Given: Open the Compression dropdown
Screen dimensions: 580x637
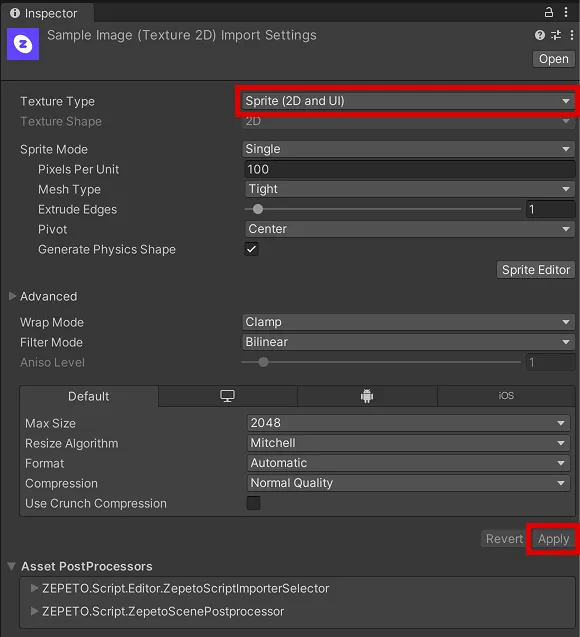Looking at the screenshot, I should (x=408, y=483).
